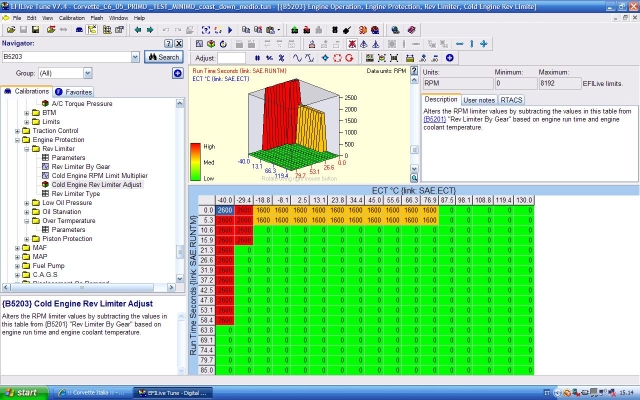Viewport: 640px width, 400px height.
Task: Click the red flash device icon
Action: tap(307, 30)
